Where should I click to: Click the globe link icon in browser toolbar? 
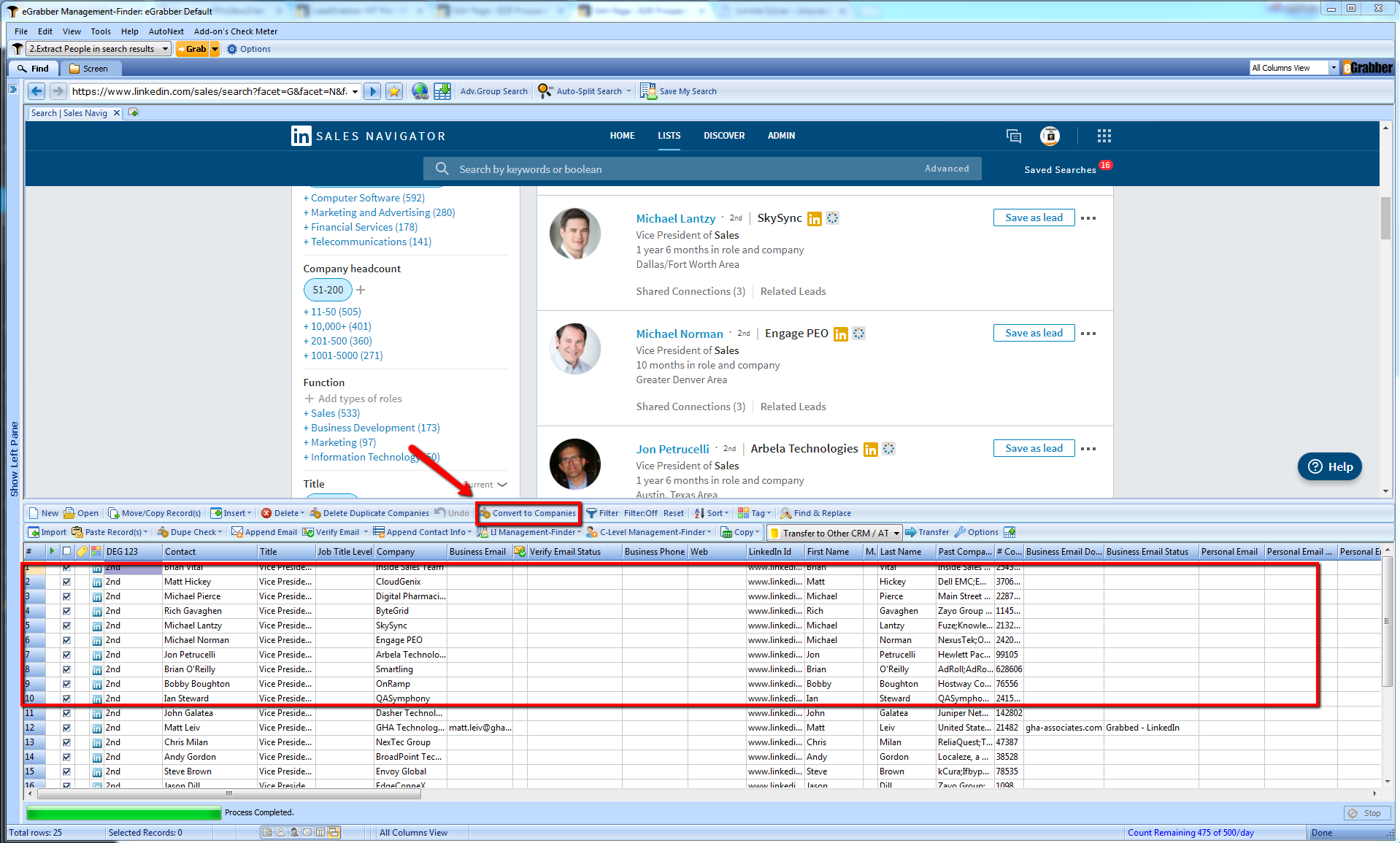(420, 91)
